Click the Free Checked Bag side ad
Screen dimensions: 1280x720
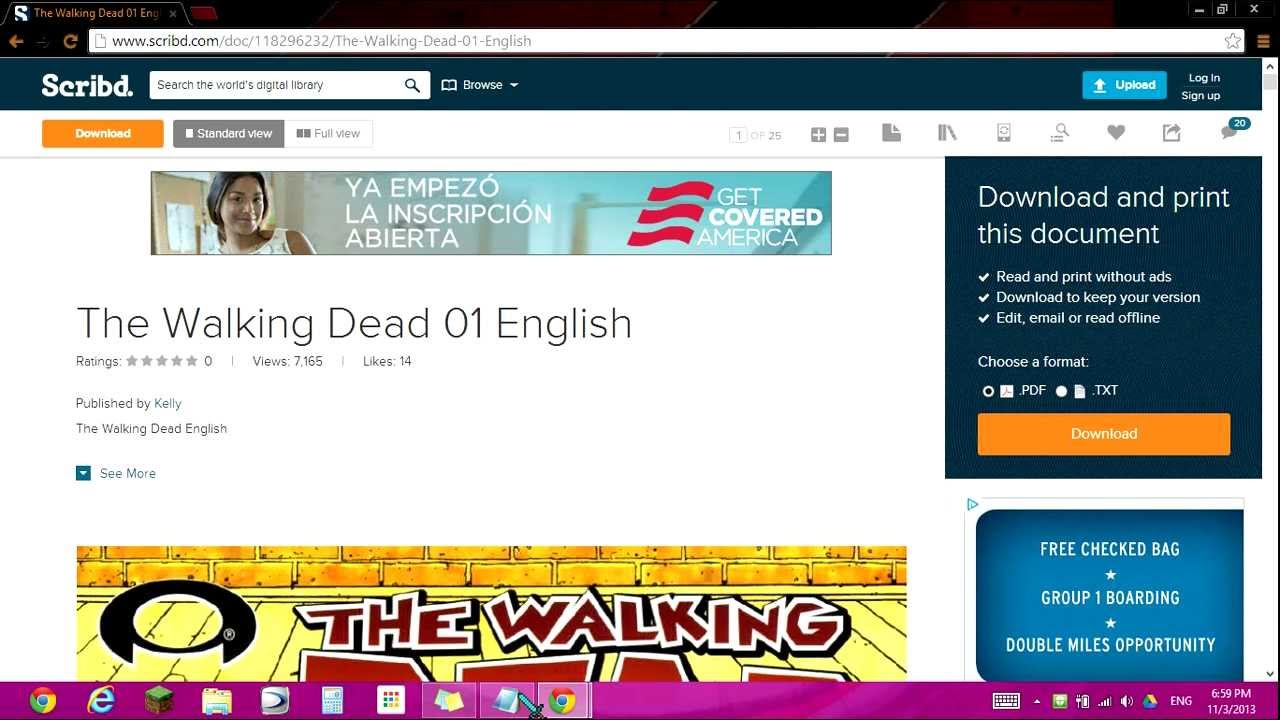(x=1110, y=596)
